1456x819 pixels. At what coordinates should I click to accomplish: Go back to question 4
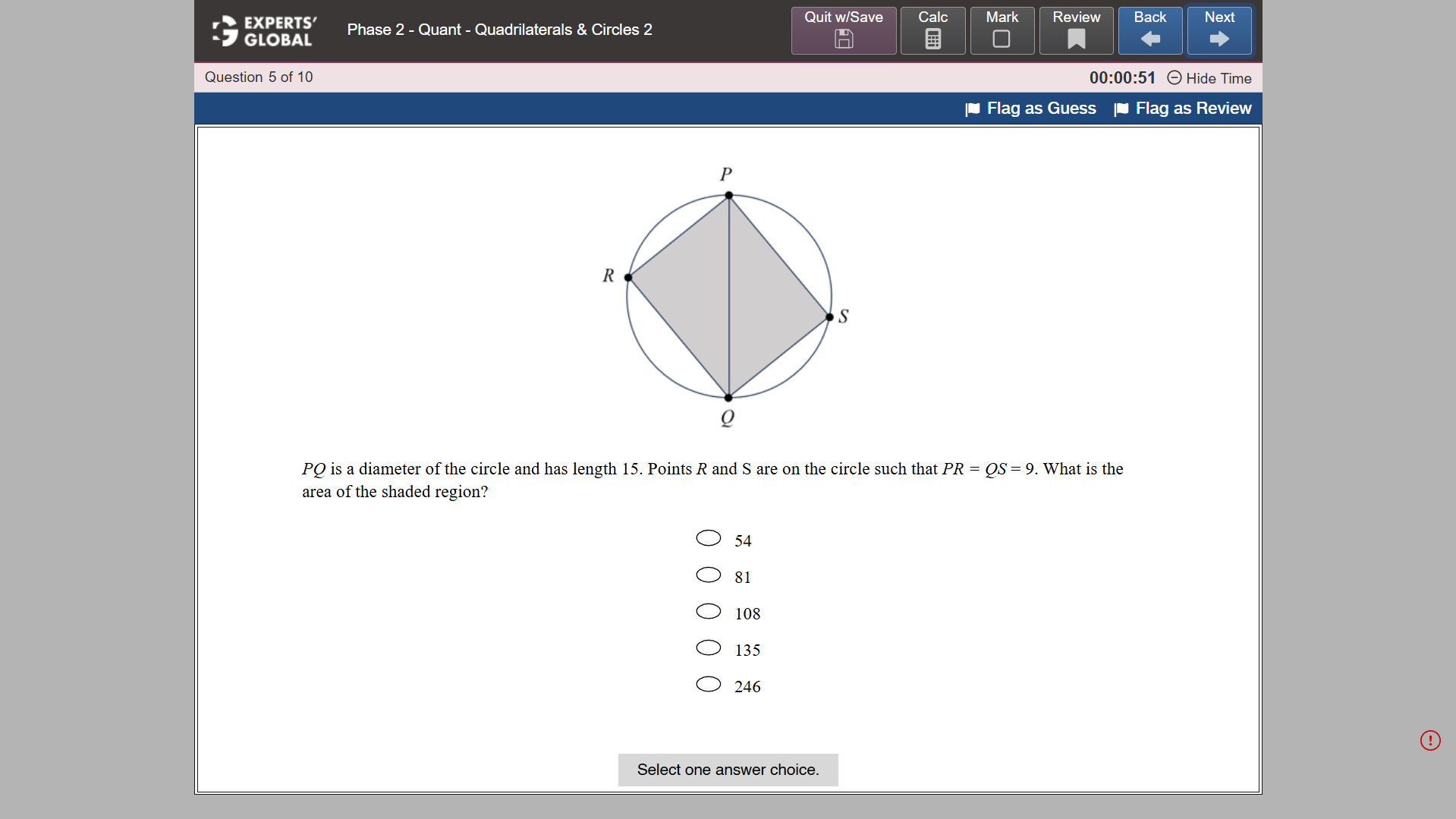pyautogui.click(x=1149, y=30)
